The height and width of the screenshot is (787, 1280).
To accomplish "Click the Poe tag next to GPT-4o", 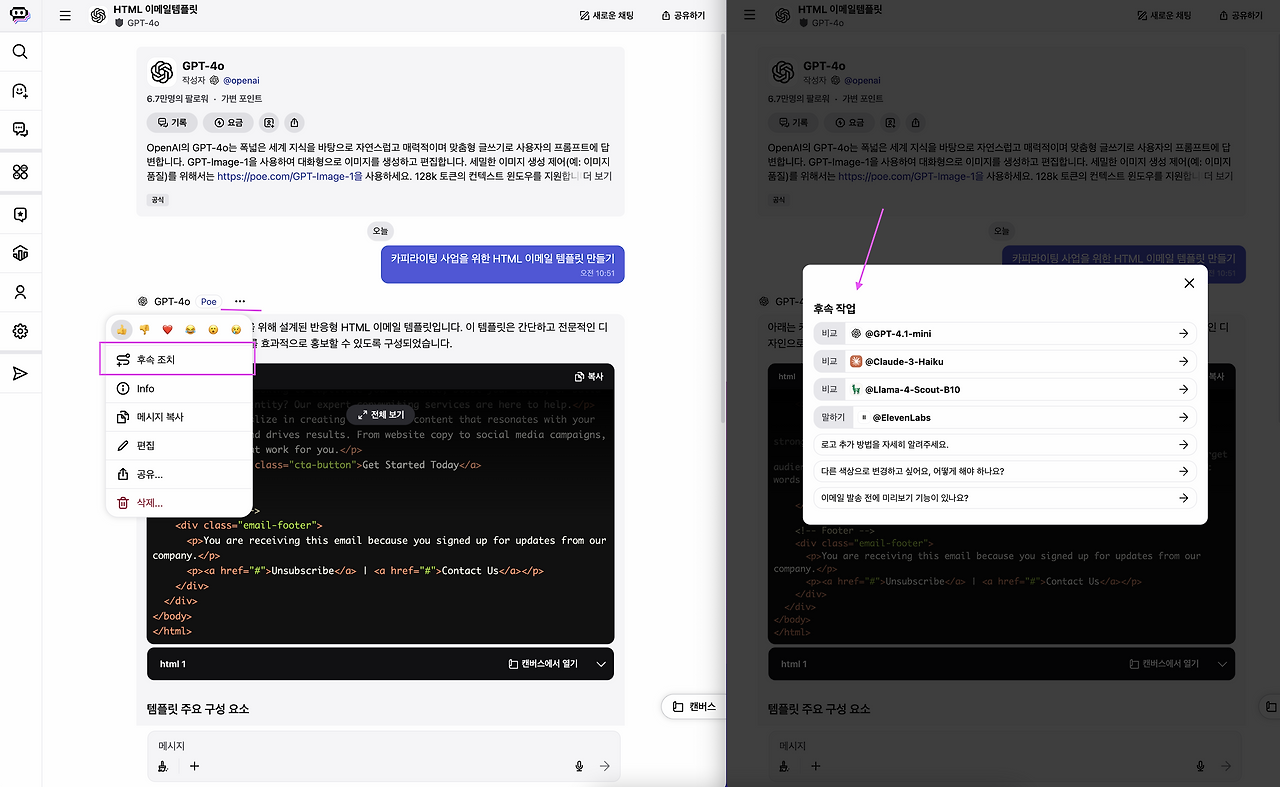I will pyautogui.click(x=208, y=301).
